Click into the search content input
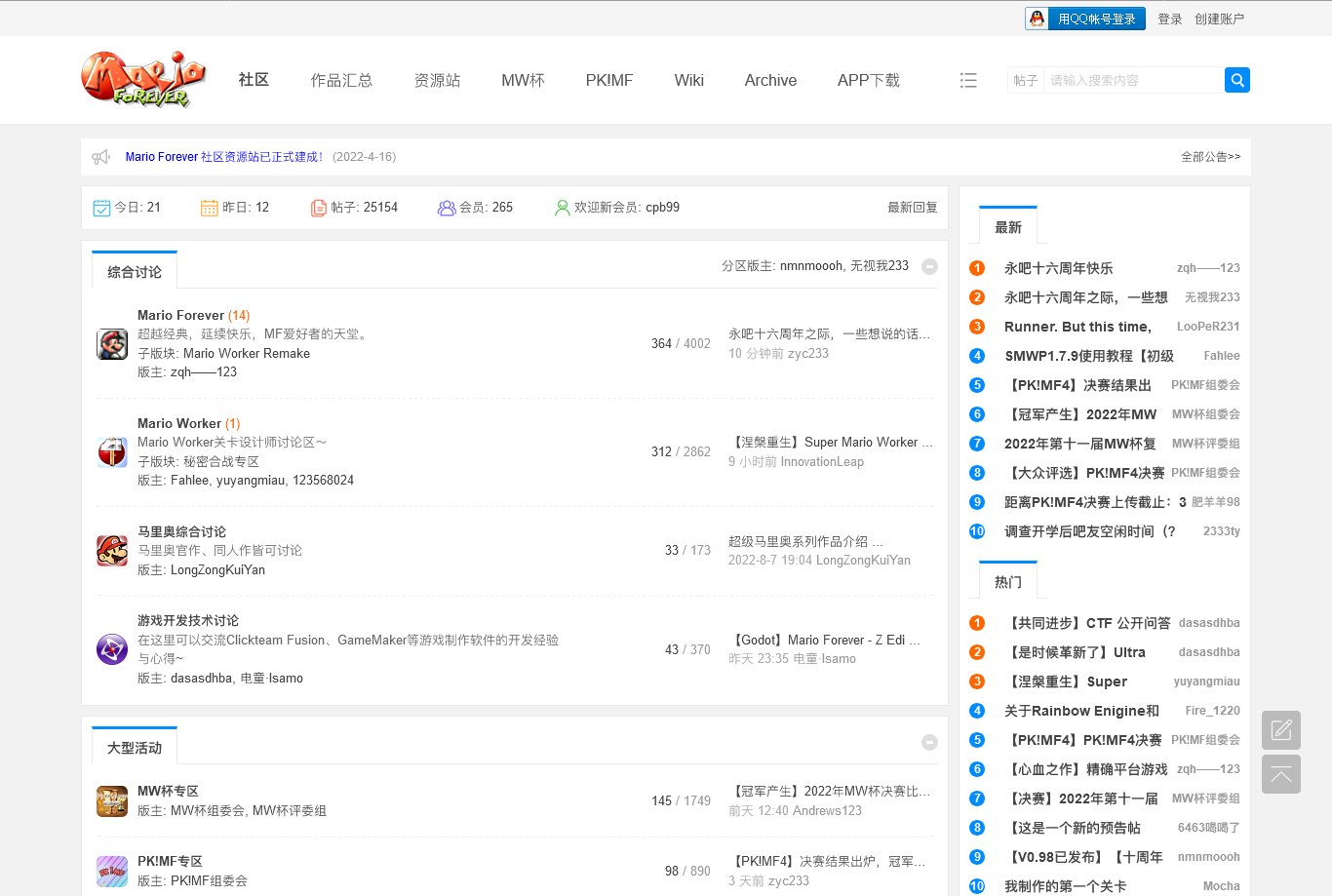 [1134, 80]
